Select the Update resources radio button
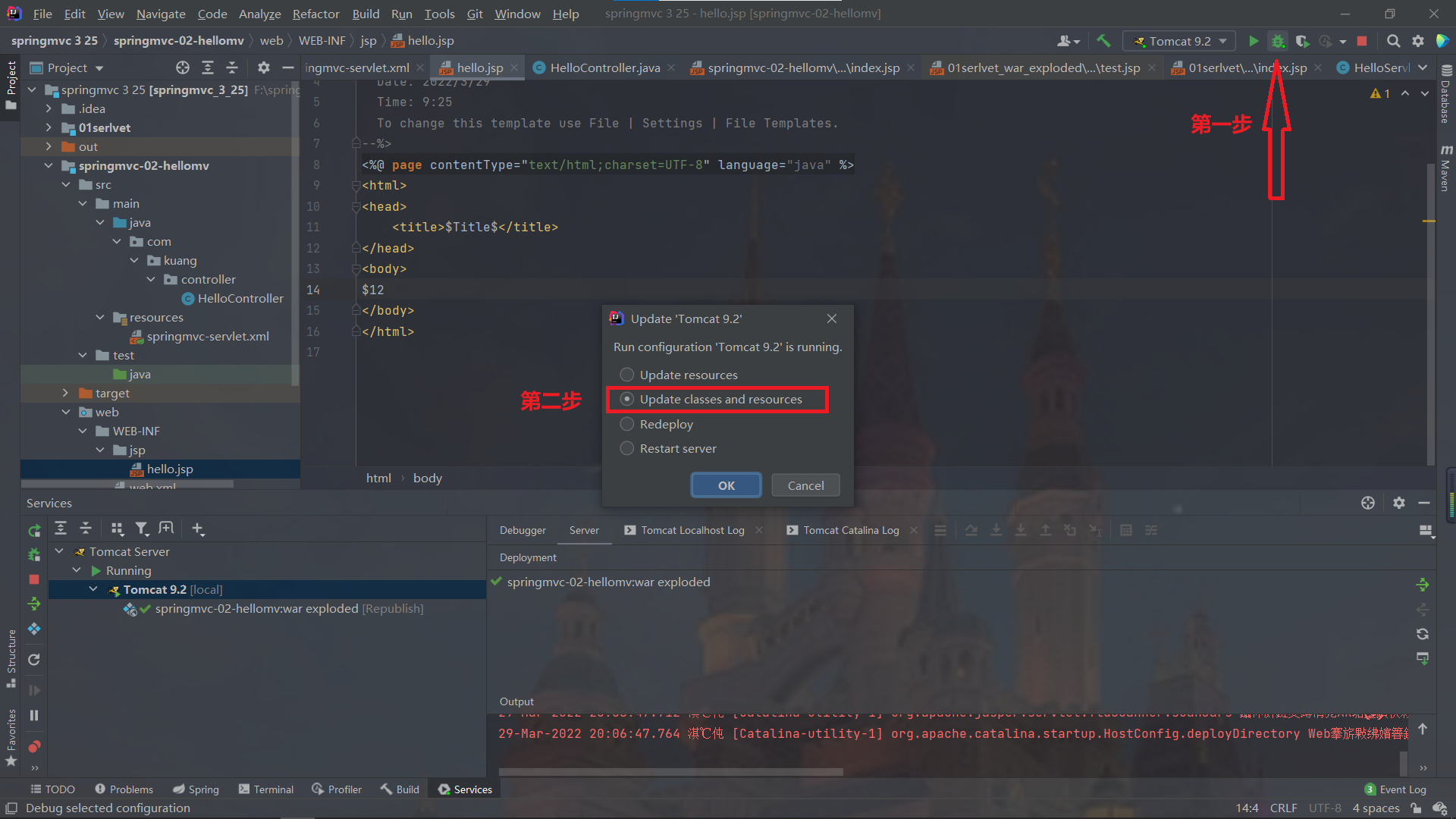Screen dimensions: 1456x819 click(627, 374)
